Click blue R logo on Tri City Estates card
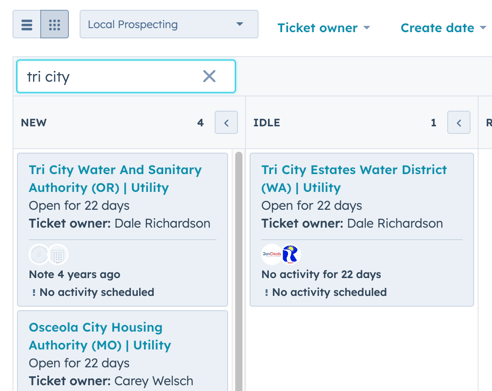Screen dimensions: 492x391 (x=290, y=254)
